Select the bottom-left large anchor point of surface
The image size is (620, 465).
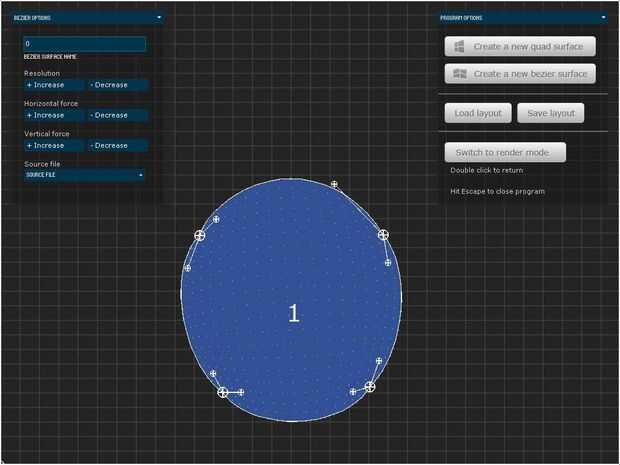[x=223, y=392]
